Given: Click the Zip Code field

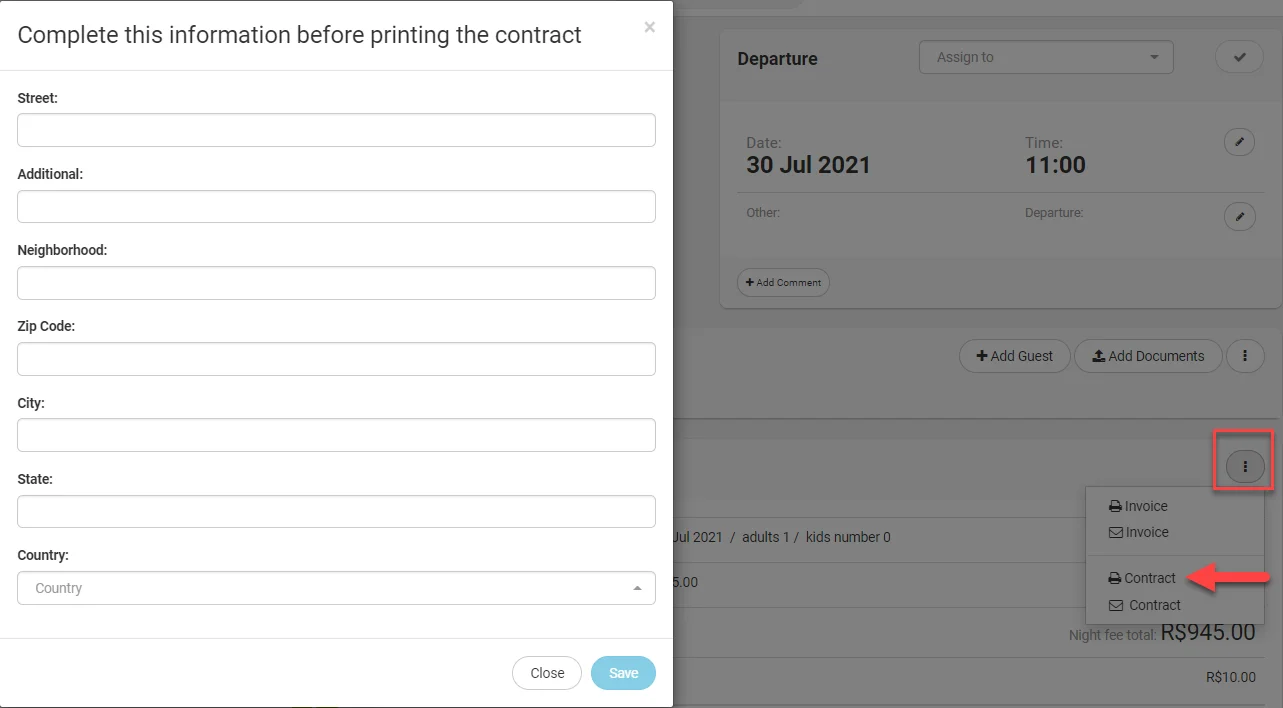Looking at the screenshot, I should (336, 359).
